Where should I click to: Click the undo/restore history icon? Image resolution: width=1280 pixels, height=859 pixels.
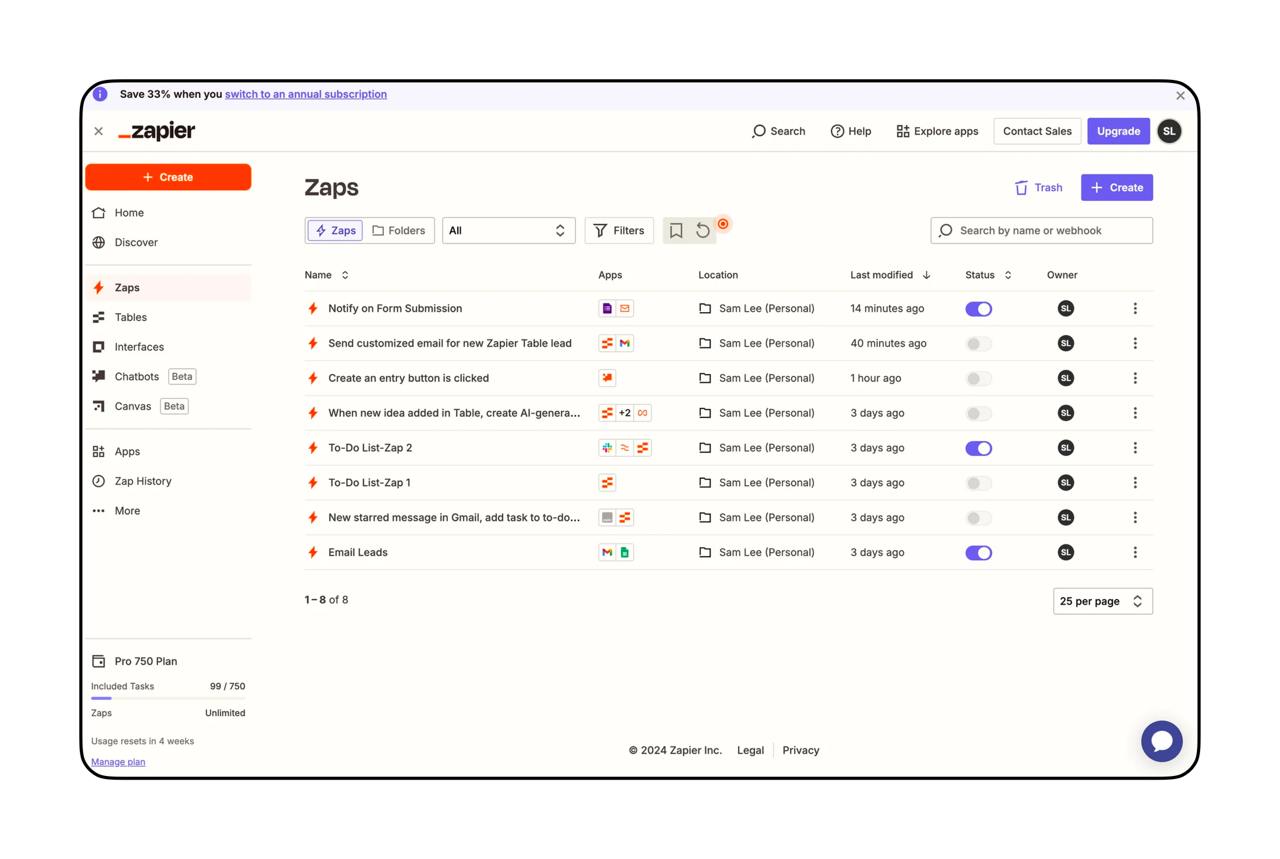pyautogui.click(x=703, y=231)
